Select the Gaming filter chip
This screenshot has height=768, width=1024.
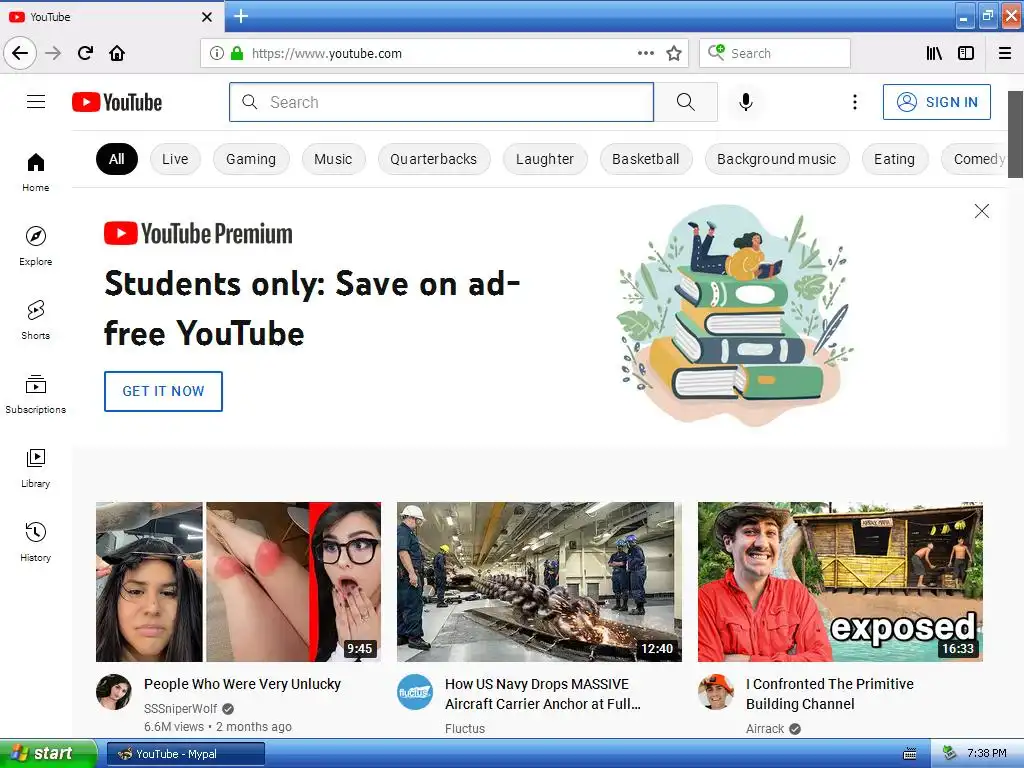[x=251, y=159]
